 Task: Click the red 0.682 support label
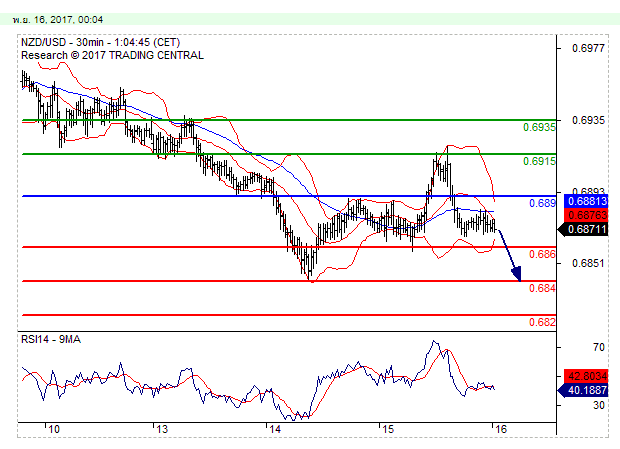click(x=542, y=322)
